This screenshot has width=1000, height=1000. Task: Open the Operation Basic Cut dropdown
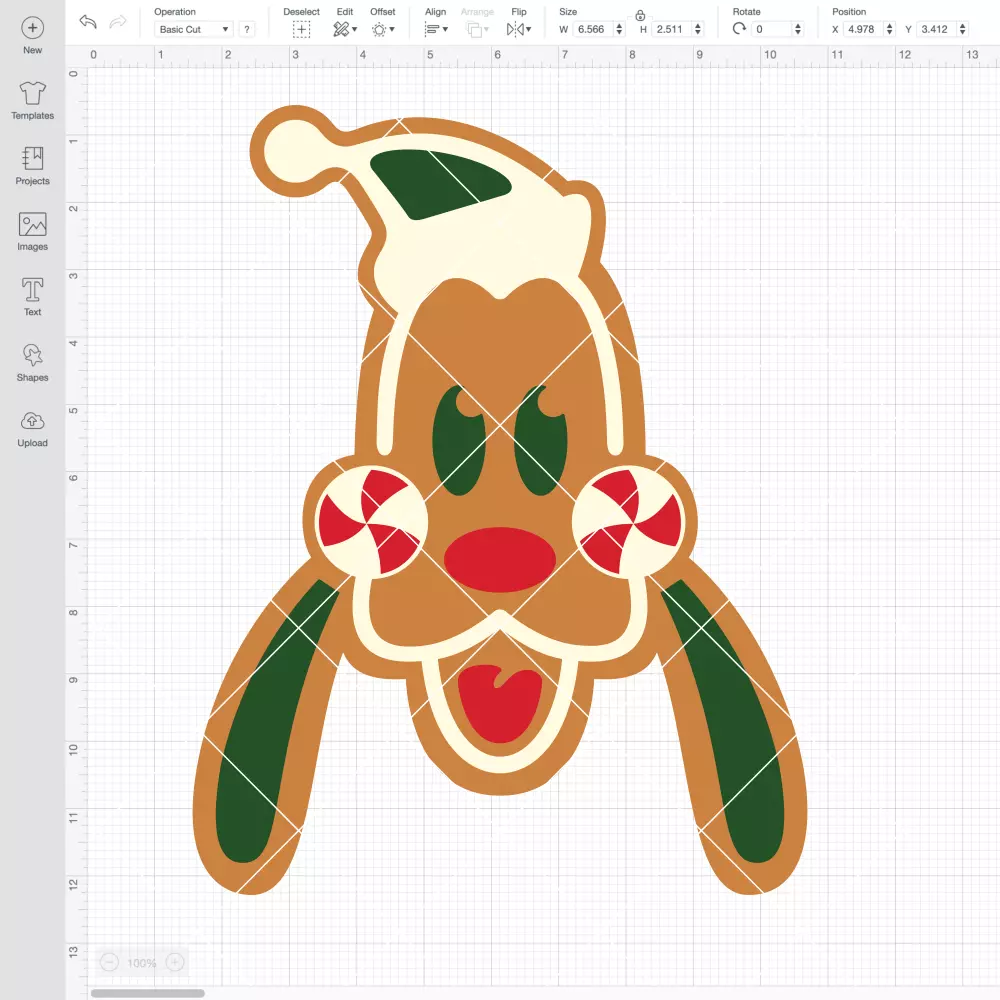193,29
